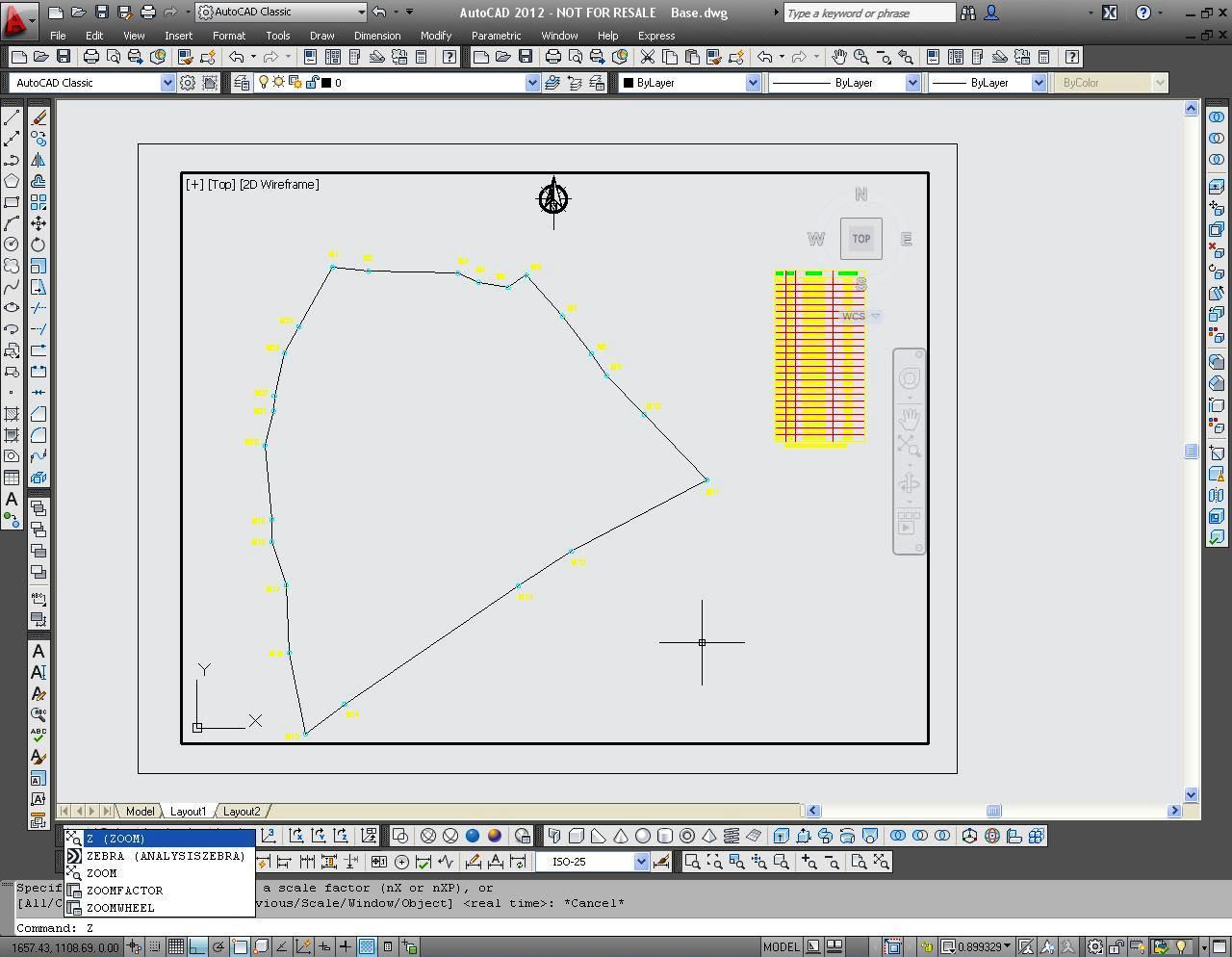Open the AutoCAD Classic workspace dropdown
Viewport: 1232px width, 957px height.
click(x=361, y=13)
